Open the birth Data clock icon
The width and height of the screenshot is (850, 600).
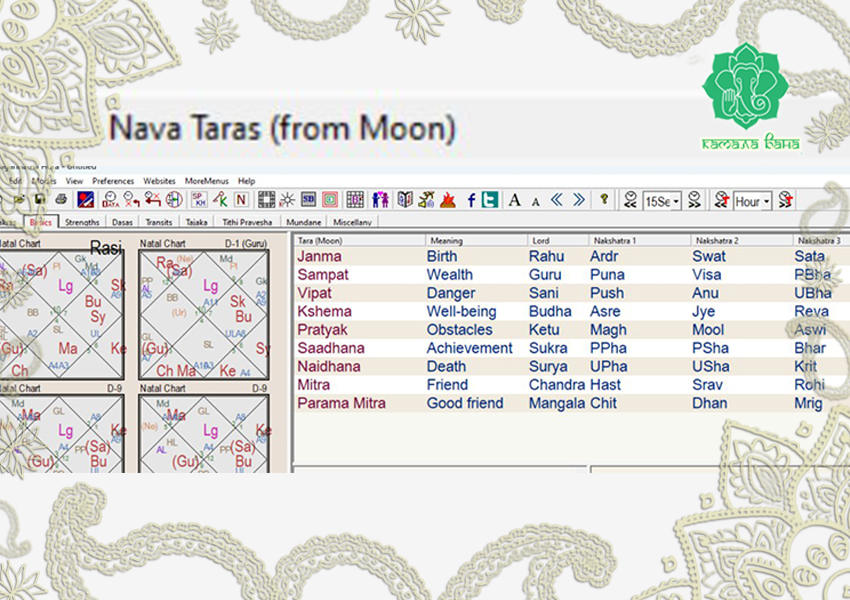(x=110, y=200)
